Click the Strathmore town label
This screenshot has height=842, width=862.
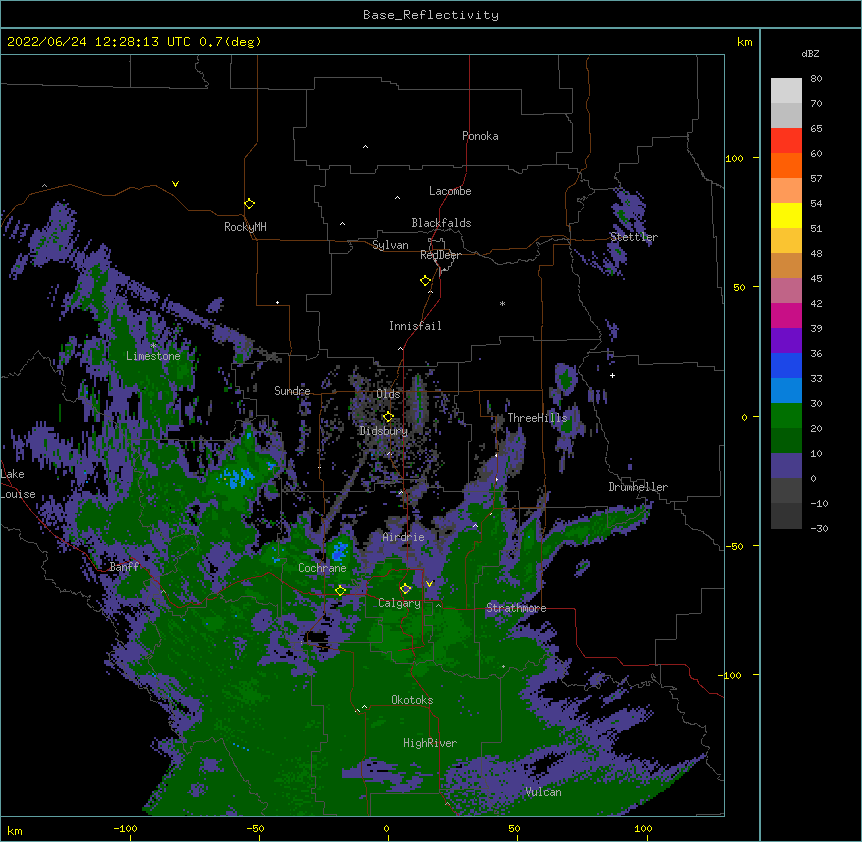click(x=516, y=608)
